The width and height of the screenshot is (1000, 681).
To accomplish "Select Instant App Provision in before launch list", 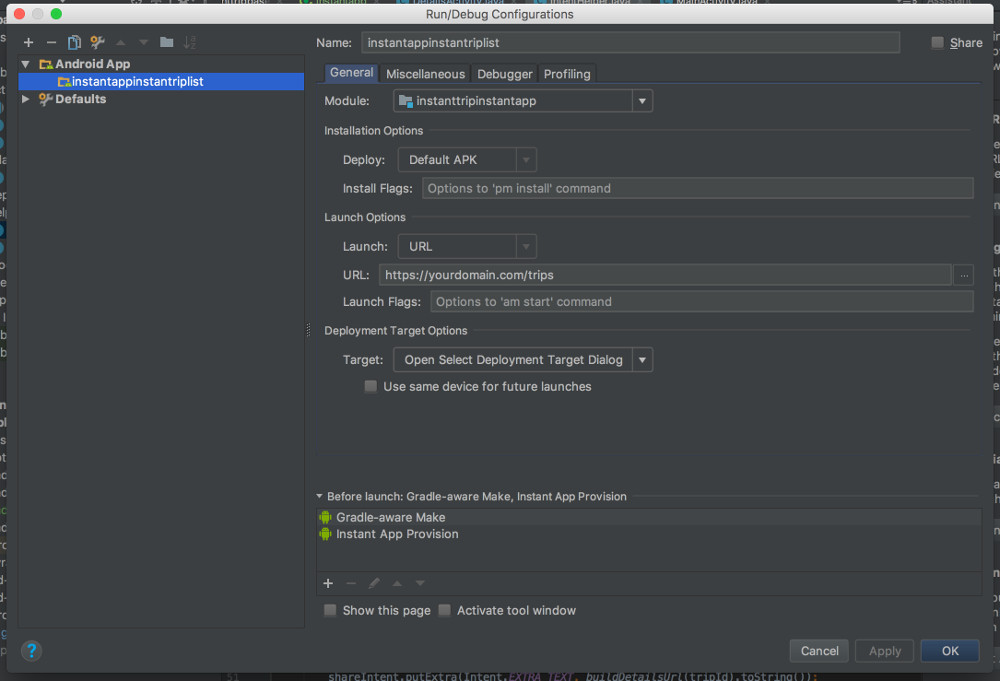I will 397,534.
